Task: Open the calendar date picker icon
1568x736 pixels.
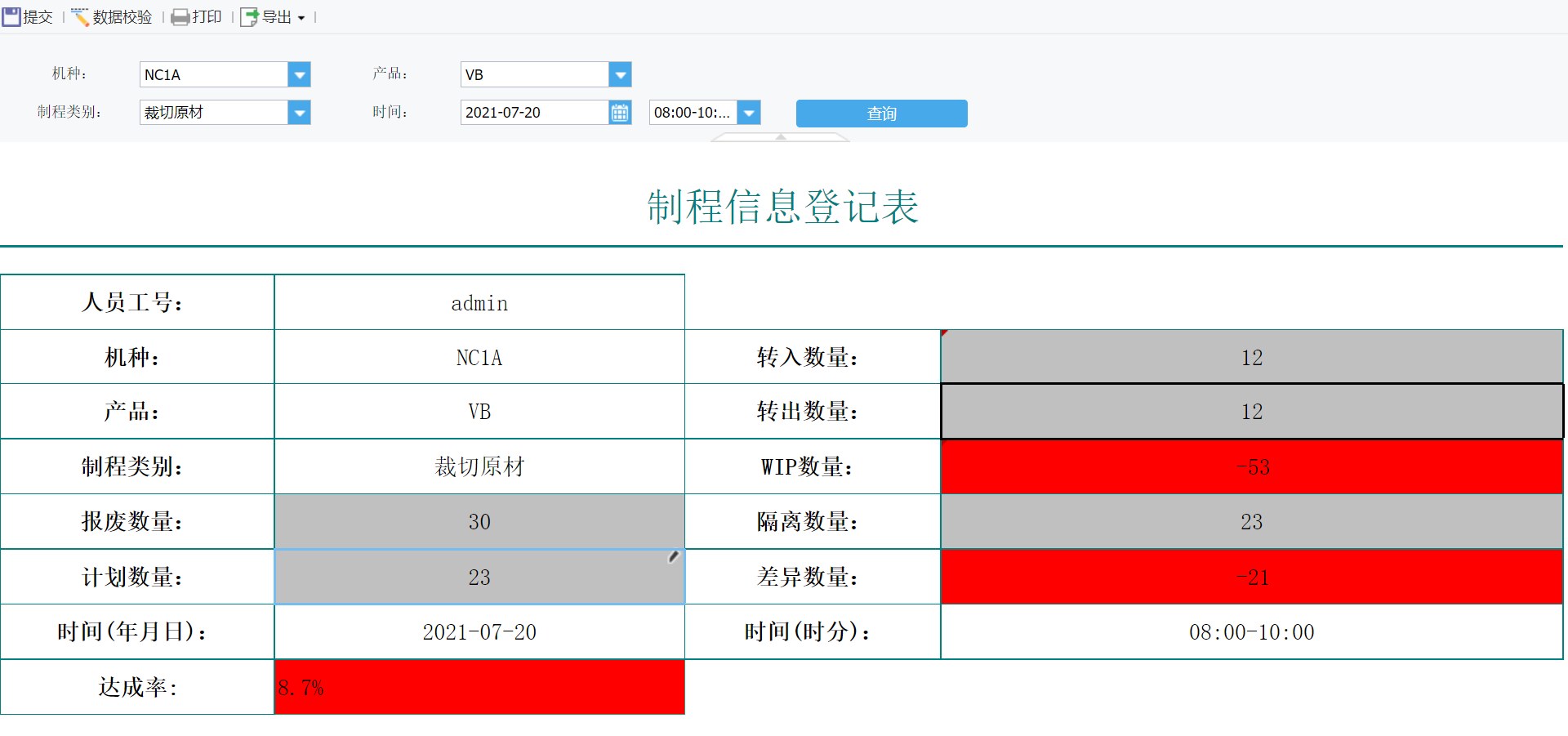Action: coord(621,113)
